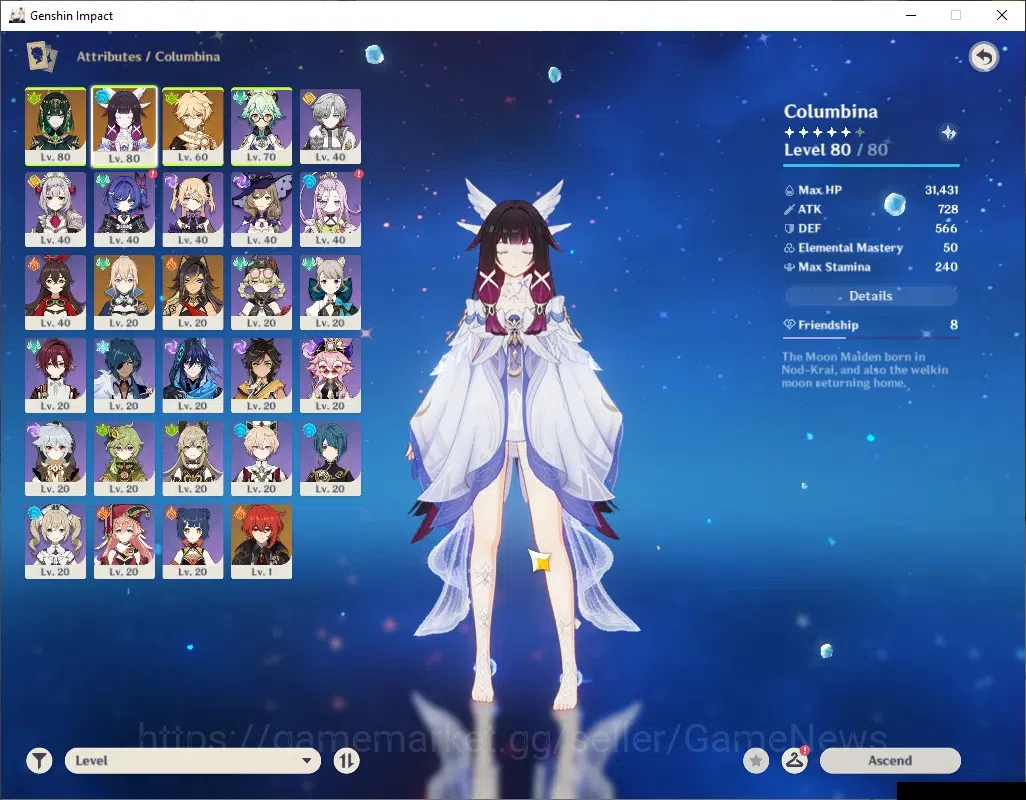Select Sucrose's Lv. 70 portrait
The image size is (1026, 800).
(261, 126)
